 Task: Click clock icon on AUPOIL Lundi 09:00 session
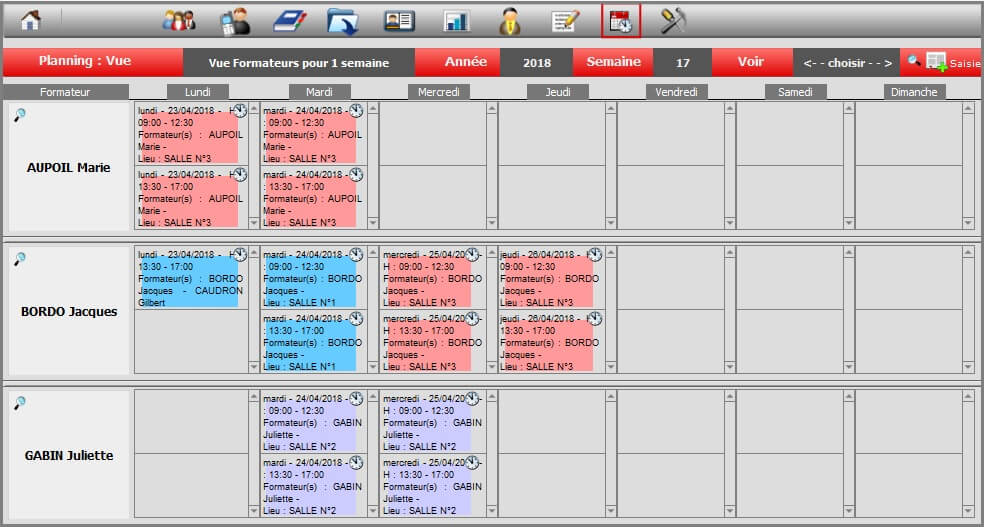pos(240,110)
